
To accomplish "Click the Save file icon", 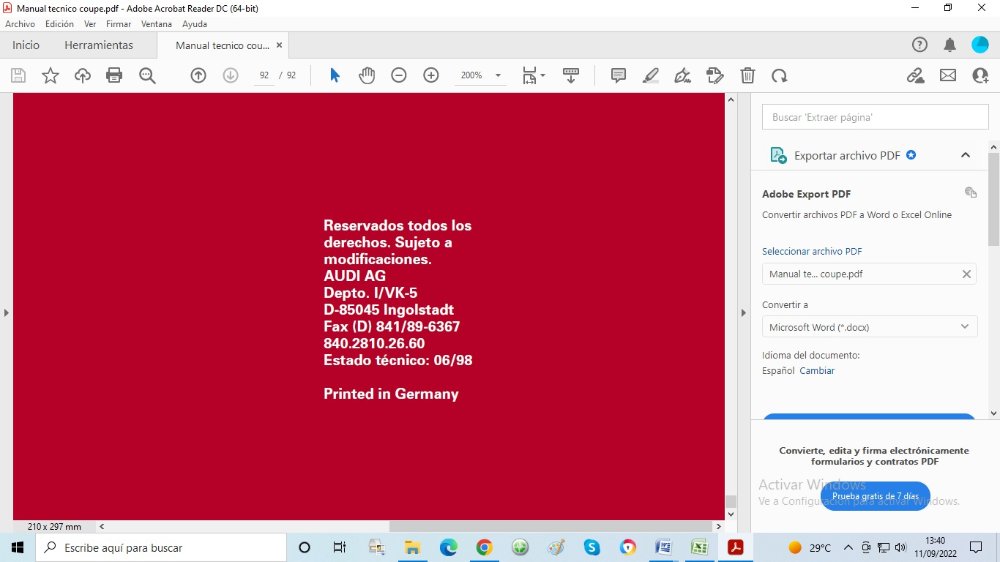I will tap(18, 75).
